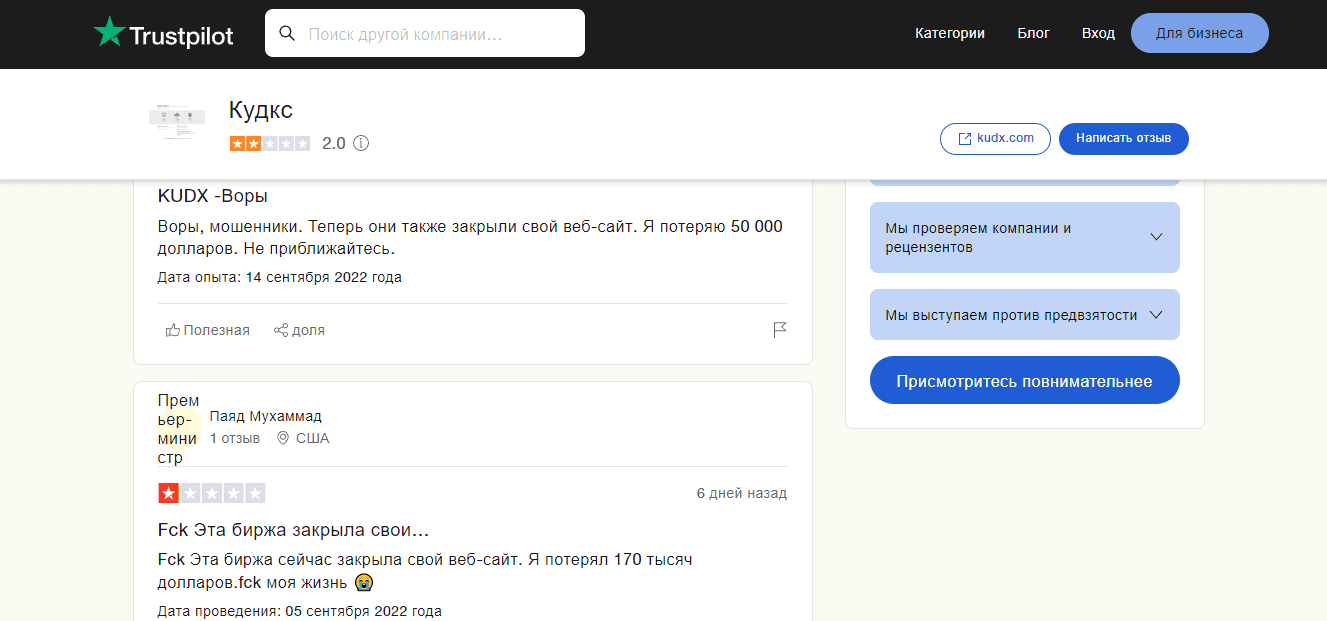Viewport: 1327px width, 621px height.
Task: Click the share доля icon
Action: click(x=281, y=330)
